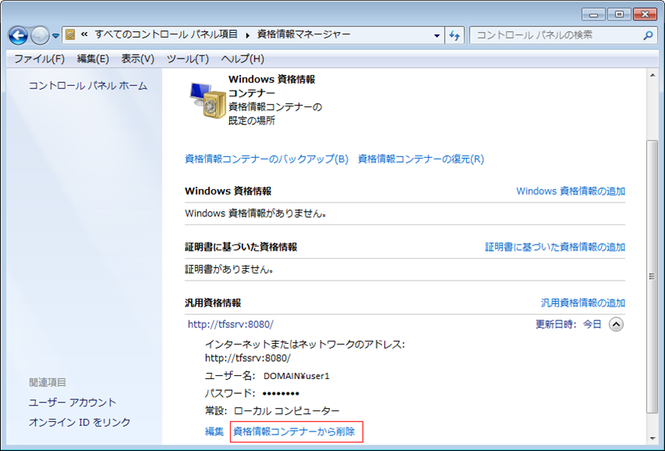Click Windows 資格情報の追加 link

click(x=570, y=191)
